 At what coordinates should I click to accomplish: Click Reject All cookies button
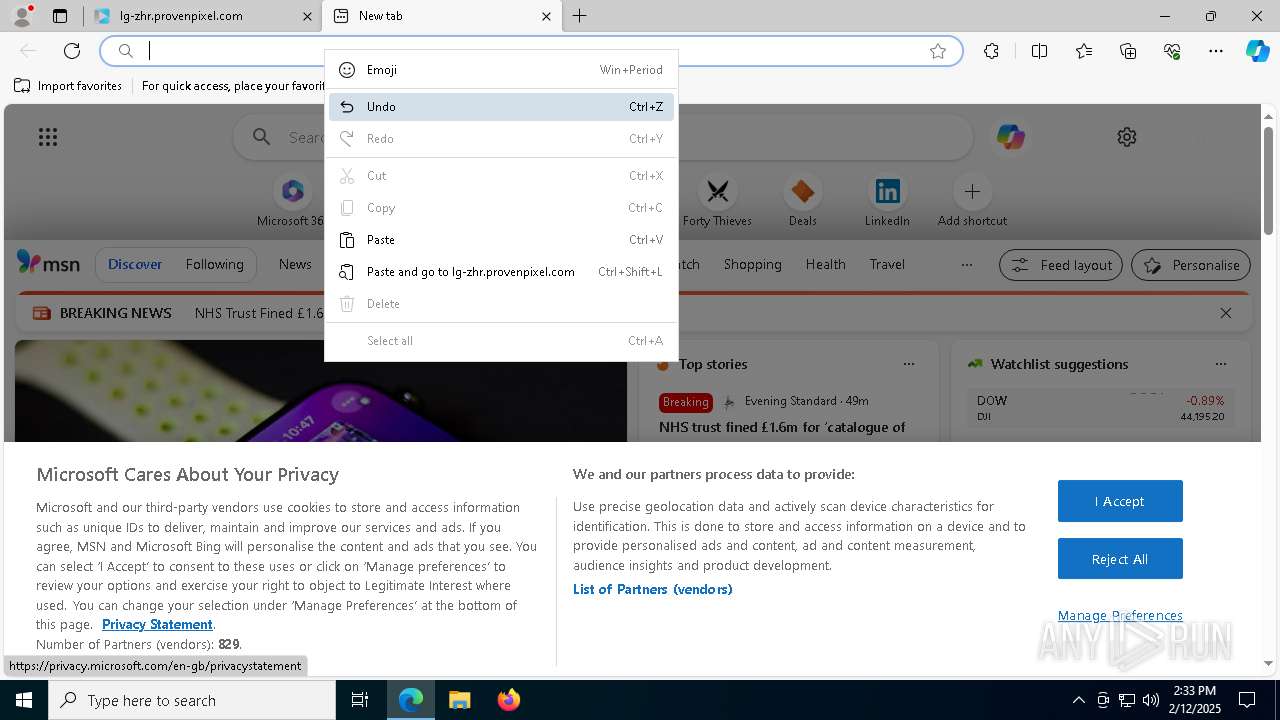(1120, 559)
